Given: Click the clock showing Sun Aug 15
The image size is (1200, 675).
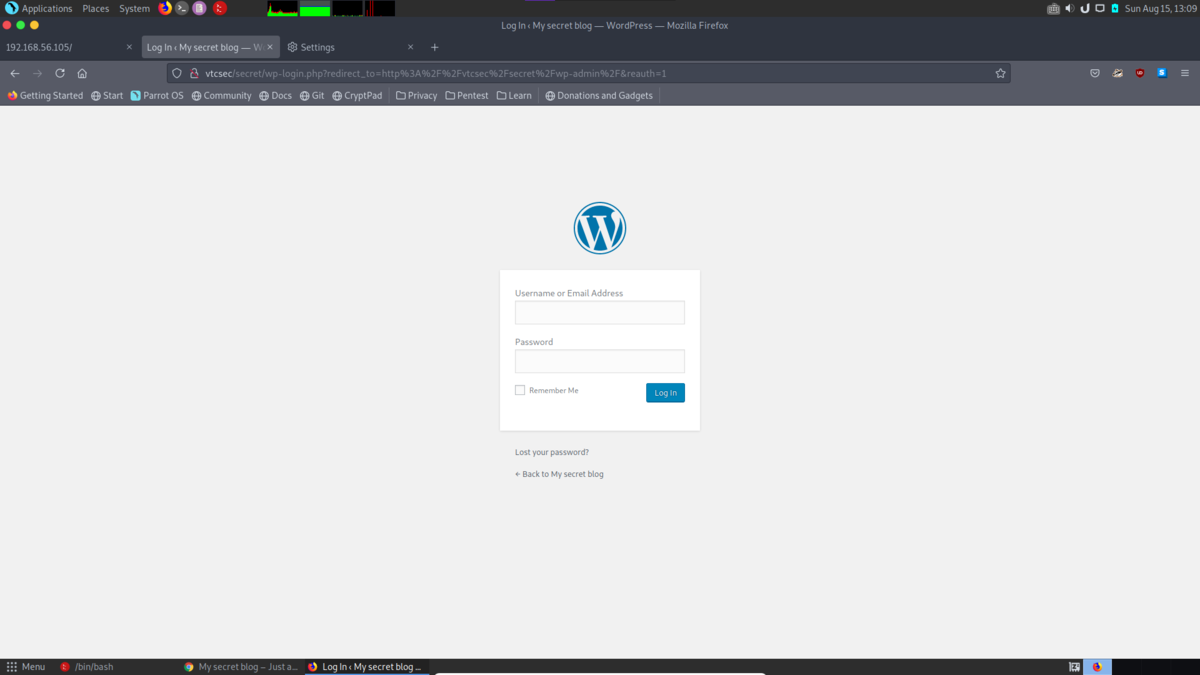Looking at the screenshot, I should pyautogui.click(x=1160, y=8).
